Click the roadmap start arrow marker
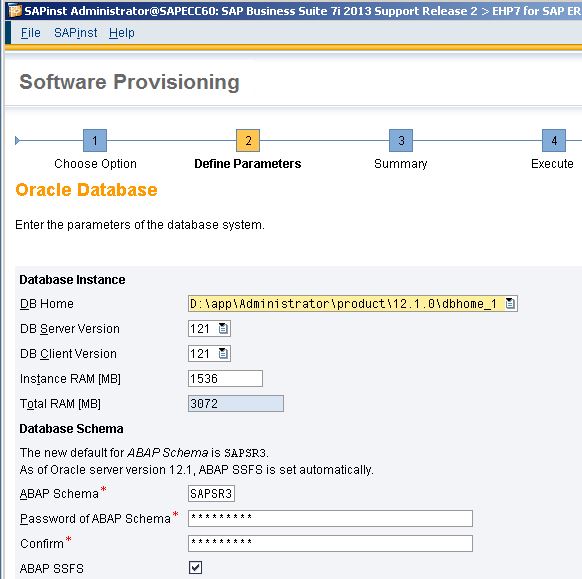This screenshot has height=579, width=582. (17, 140)
